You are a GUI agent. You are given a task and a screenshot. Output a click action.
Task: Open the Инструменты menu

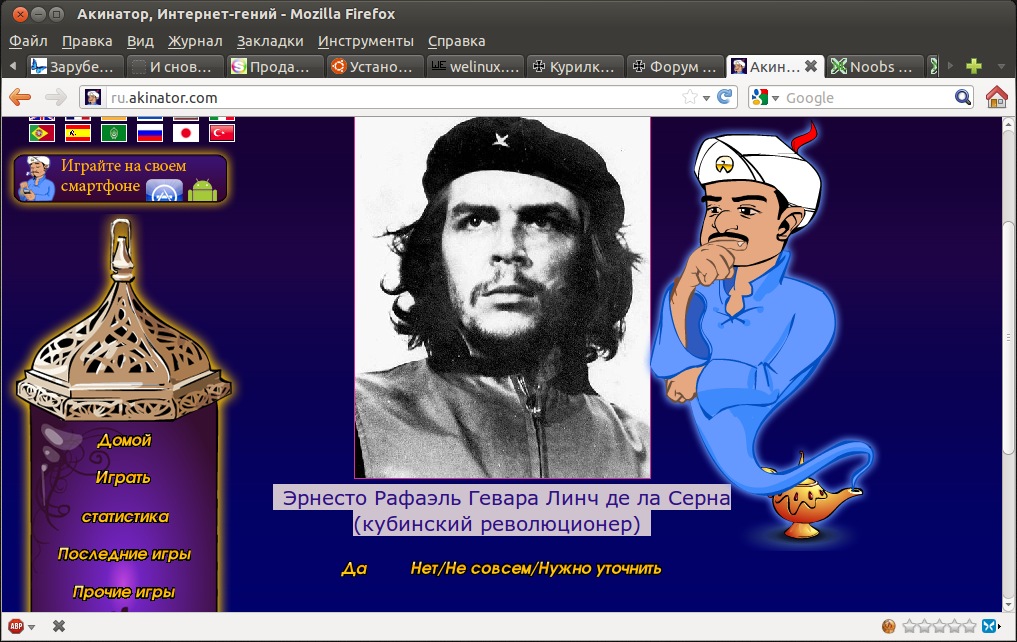365,41
